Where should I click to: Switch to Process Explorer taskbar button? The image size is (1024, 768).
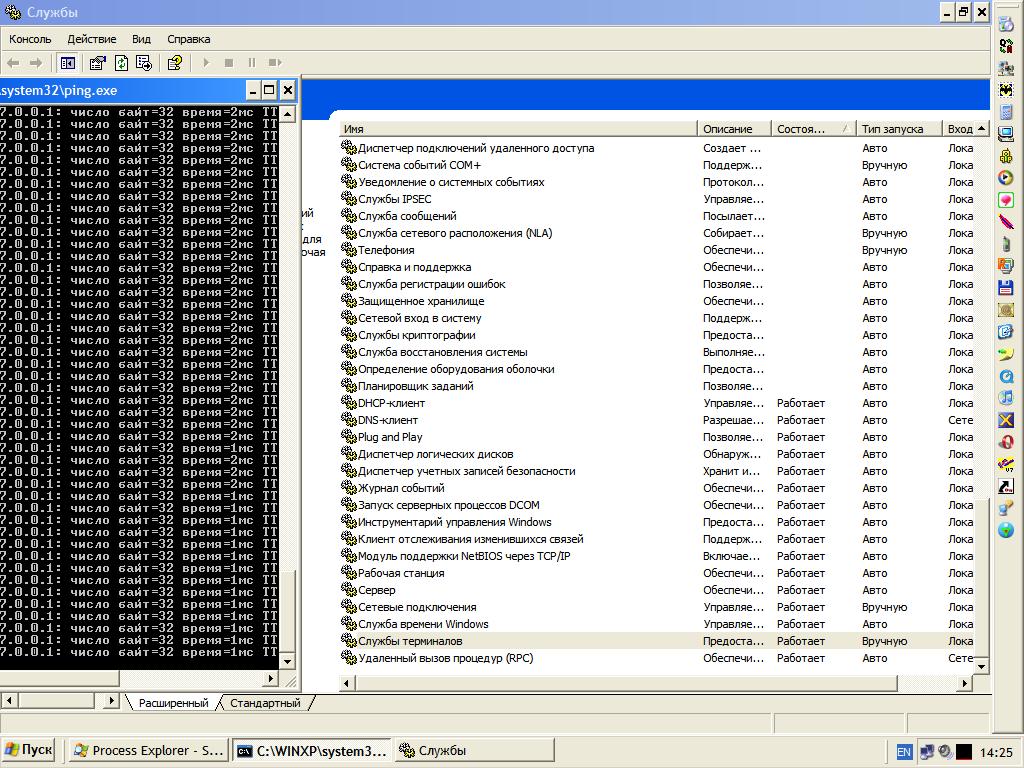pos(149,751)
